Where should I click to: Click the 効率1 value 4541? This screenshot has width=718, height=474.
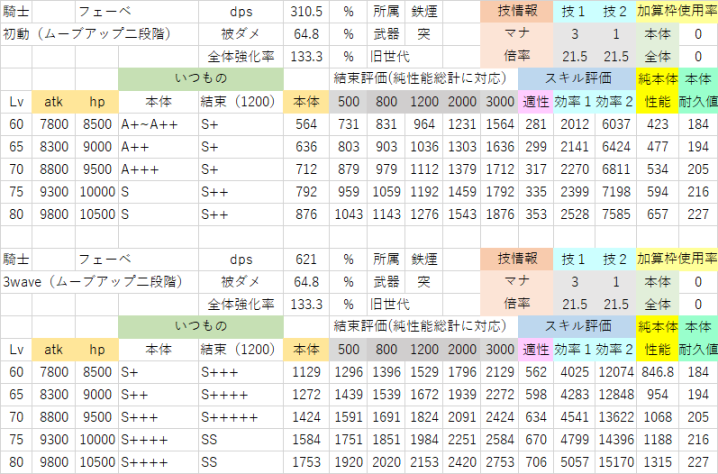point(574,417)
